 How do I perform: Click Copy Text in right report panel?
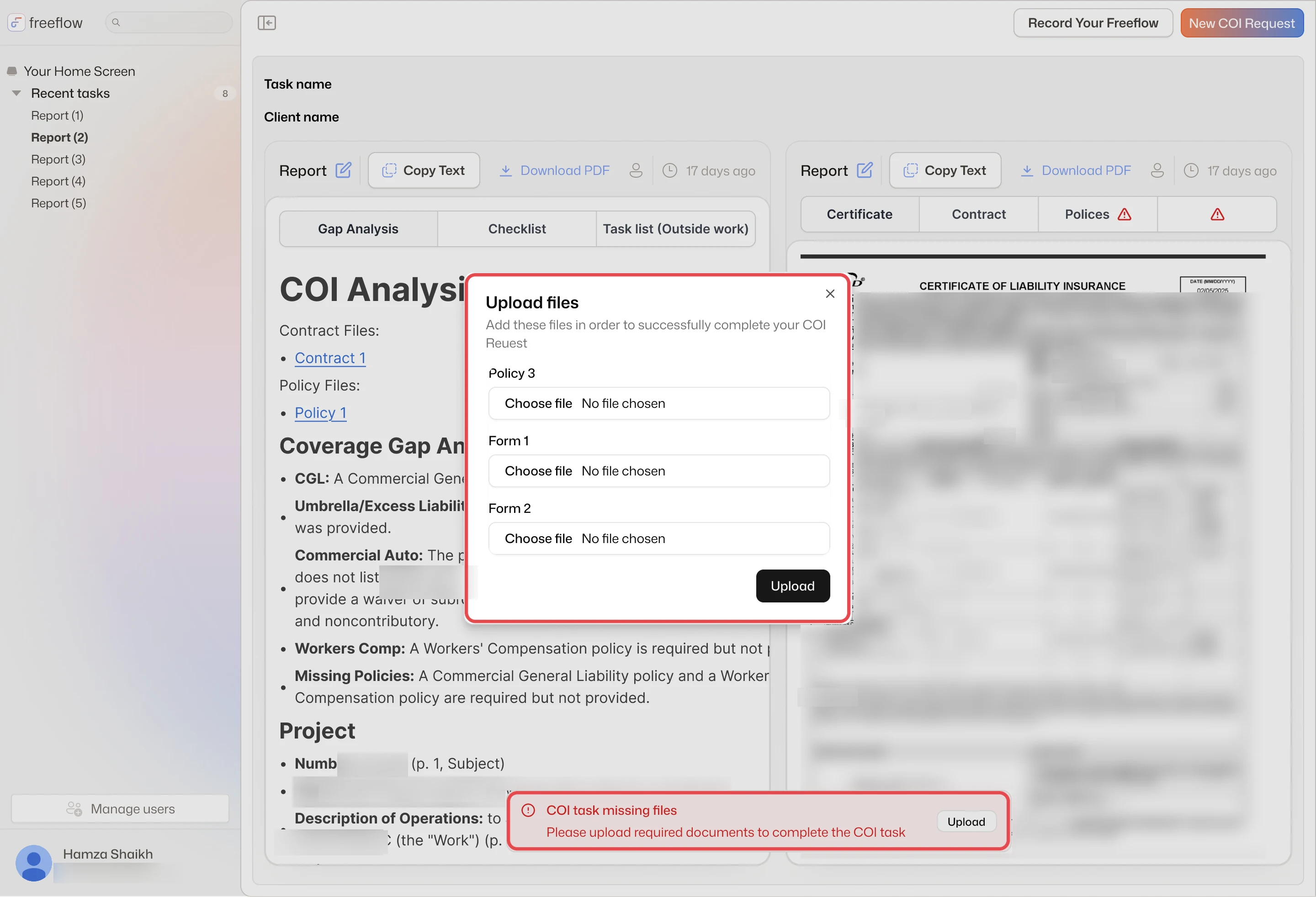[x=945, y=170]
